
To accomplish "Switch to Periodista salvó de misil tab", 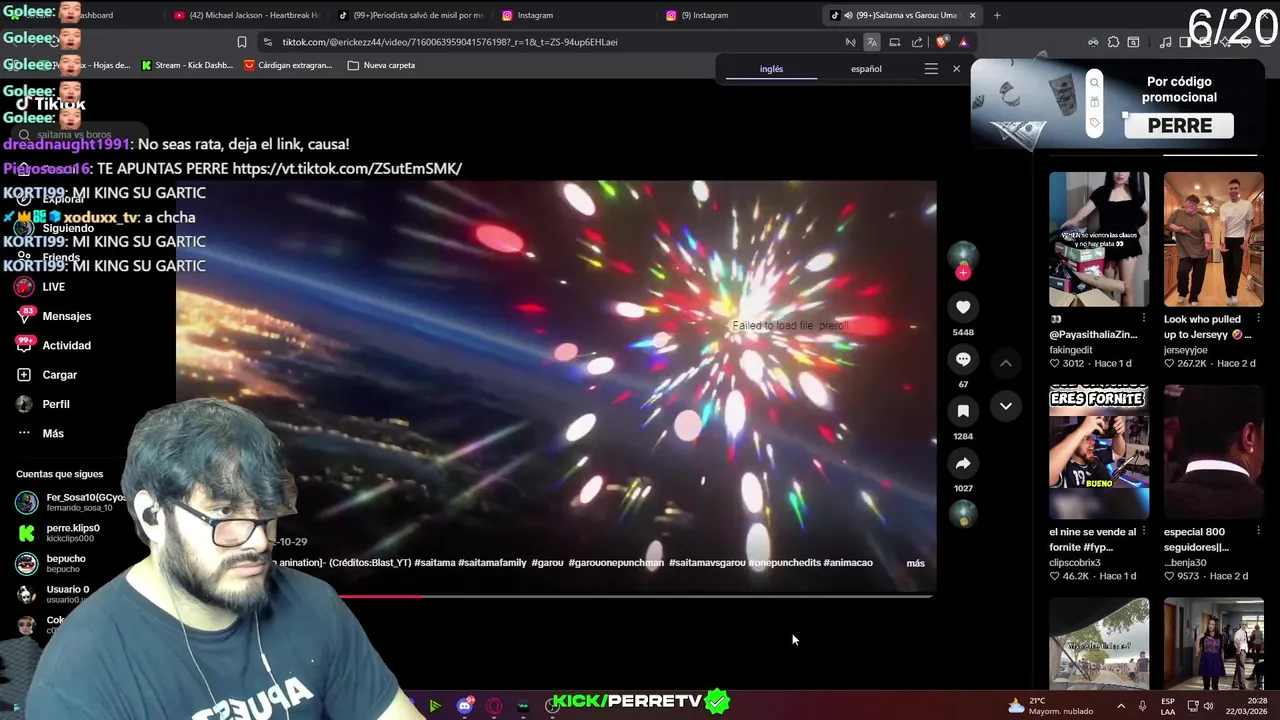I will pyautogui.click(x=410, y=15).
